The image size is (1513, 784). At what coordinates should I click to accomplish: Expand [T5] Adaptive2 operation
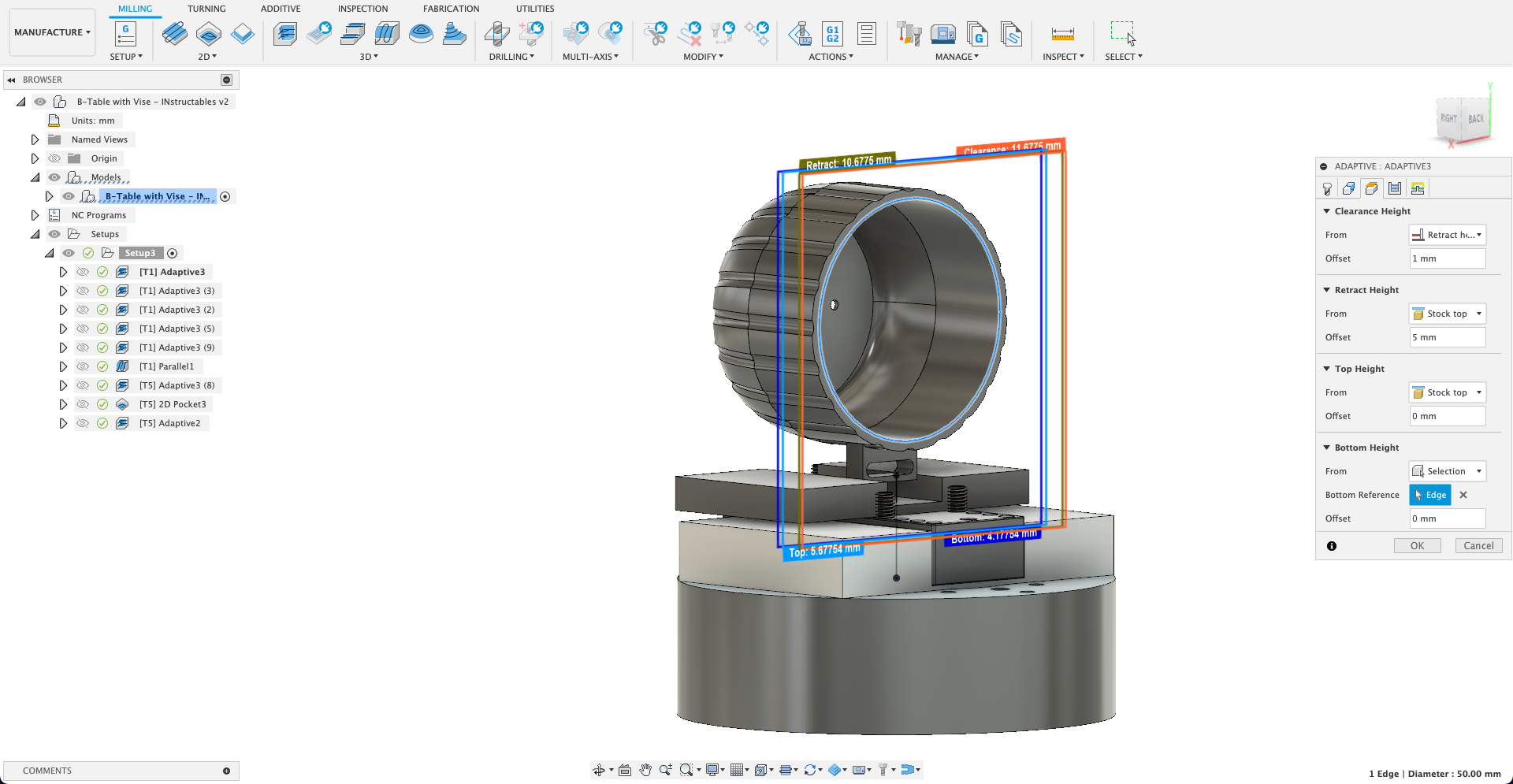coord(63,423)
